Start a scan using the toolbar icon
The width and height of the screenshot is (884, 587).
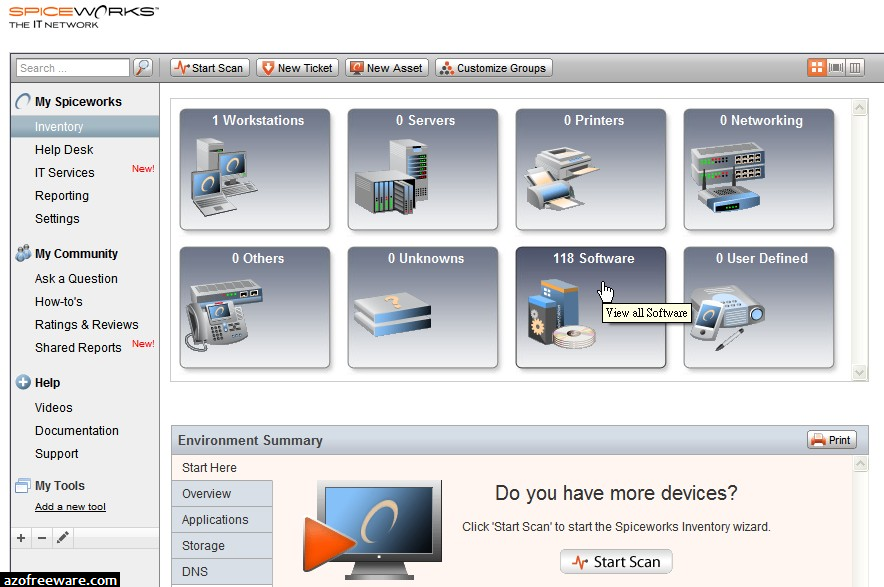pos(208,67)
